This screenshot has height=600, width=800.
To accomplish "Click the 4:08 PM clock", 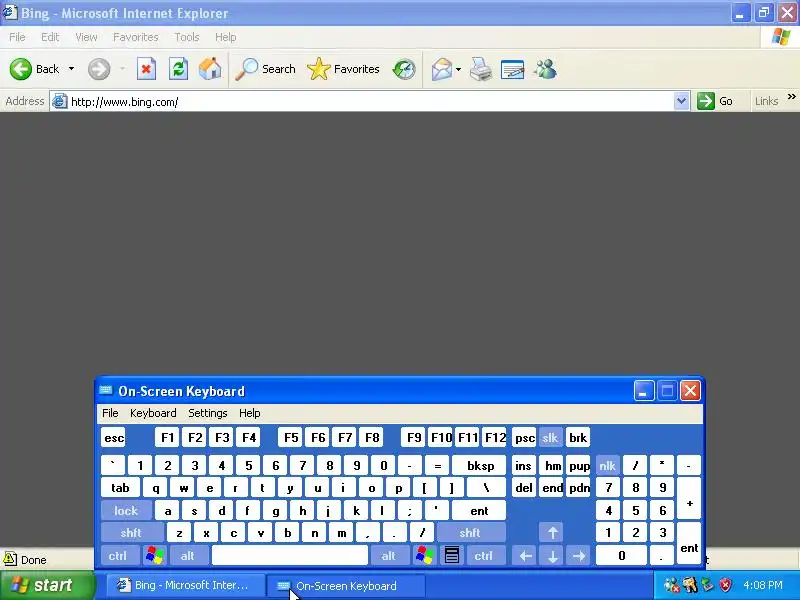I will (763, 585).
